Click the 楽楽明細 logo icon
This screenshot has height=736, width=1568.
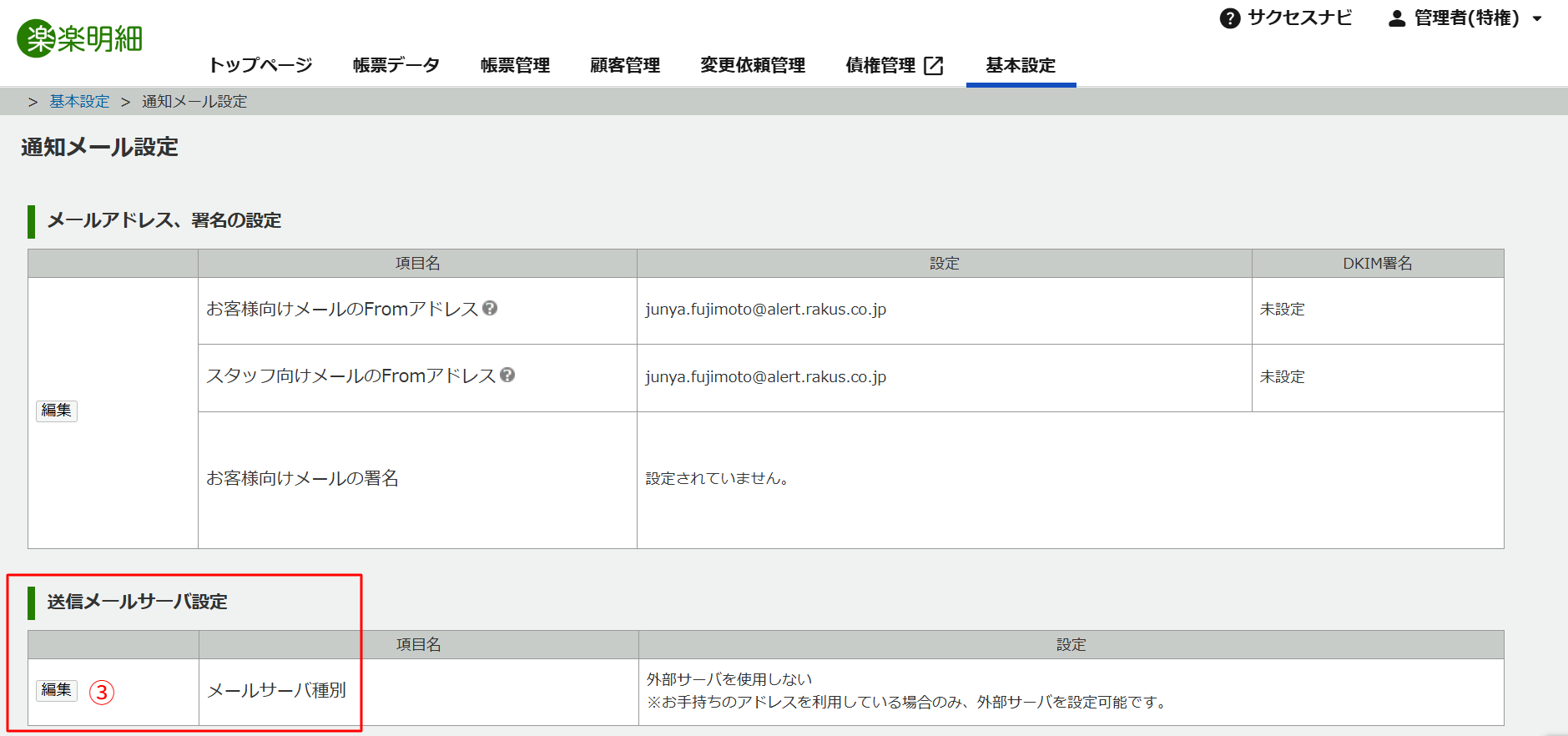[37, 38]
